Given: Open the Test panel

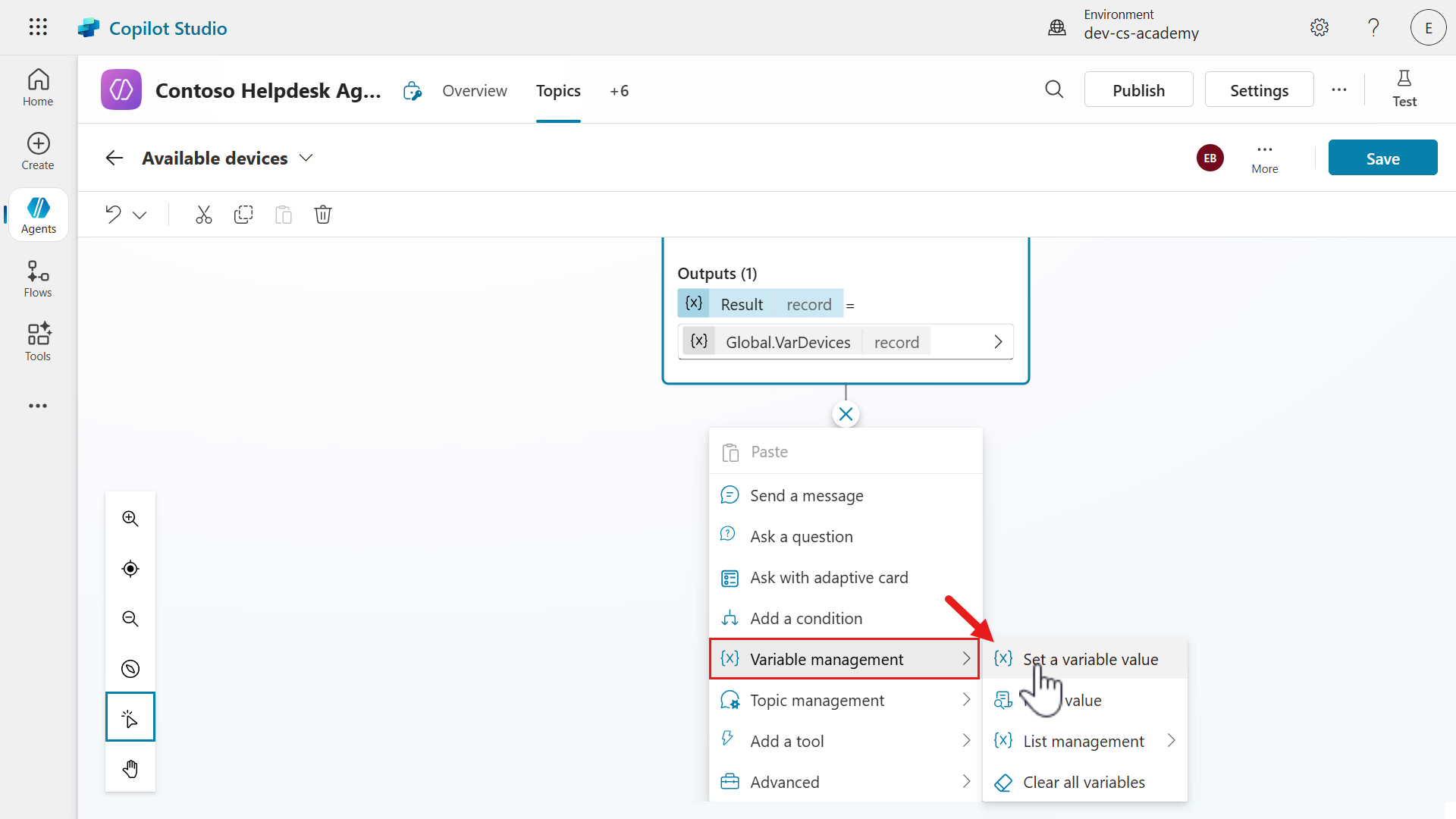Looking at the screenshot, I should (1404, 89).
